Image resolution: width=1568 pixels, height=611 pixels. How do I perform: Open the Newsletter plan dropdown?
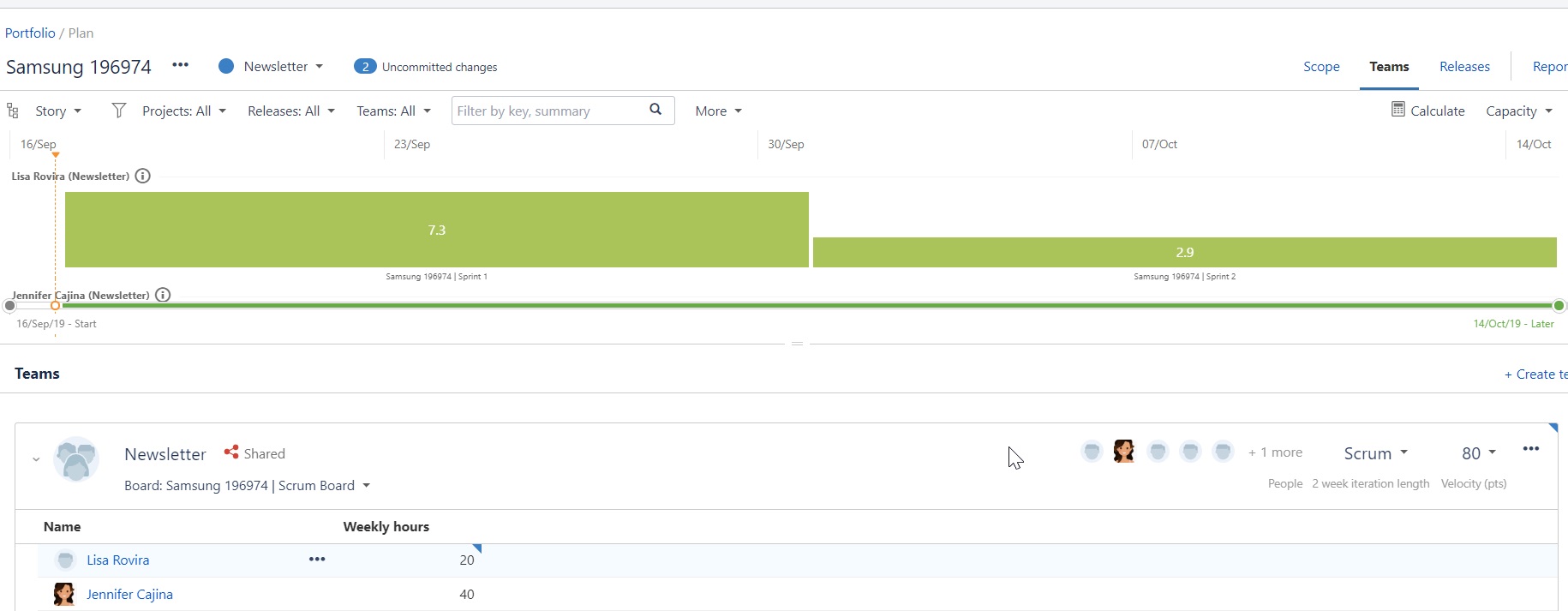tap(284, 66)
